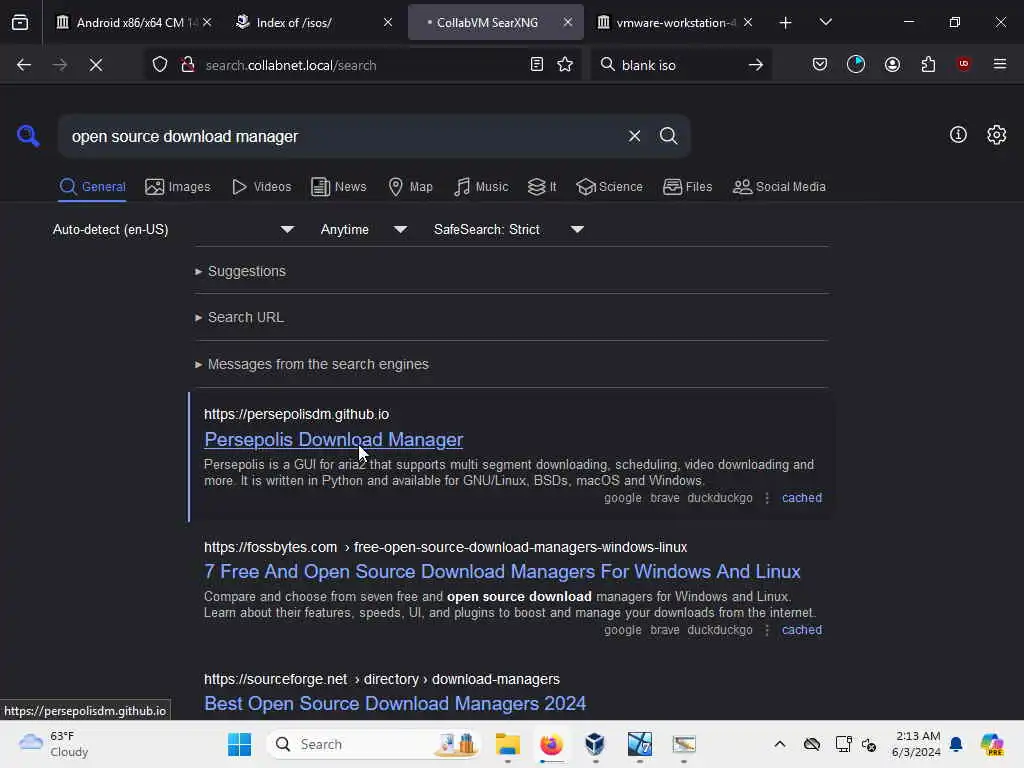This screenshot has height=768, width=1024.
Task: Click the fossbytes.com result URL
Action: pyautogui.click(x=445, y=547)
